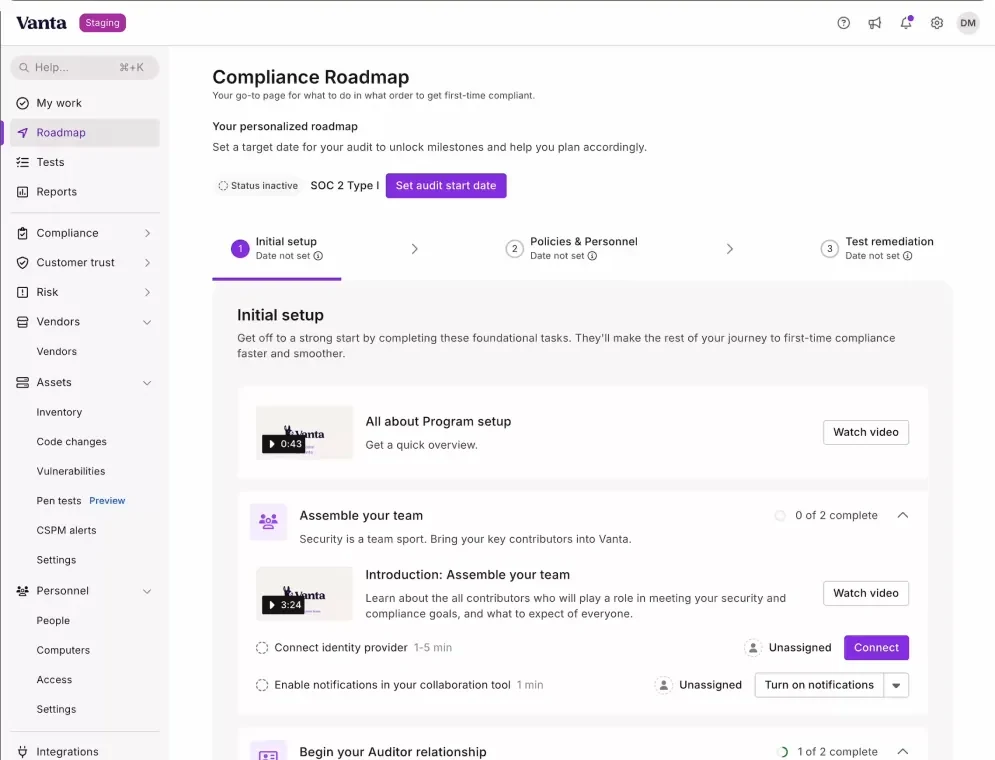Click the Begin your Auditor relationship icon

[x=268, y=751]
